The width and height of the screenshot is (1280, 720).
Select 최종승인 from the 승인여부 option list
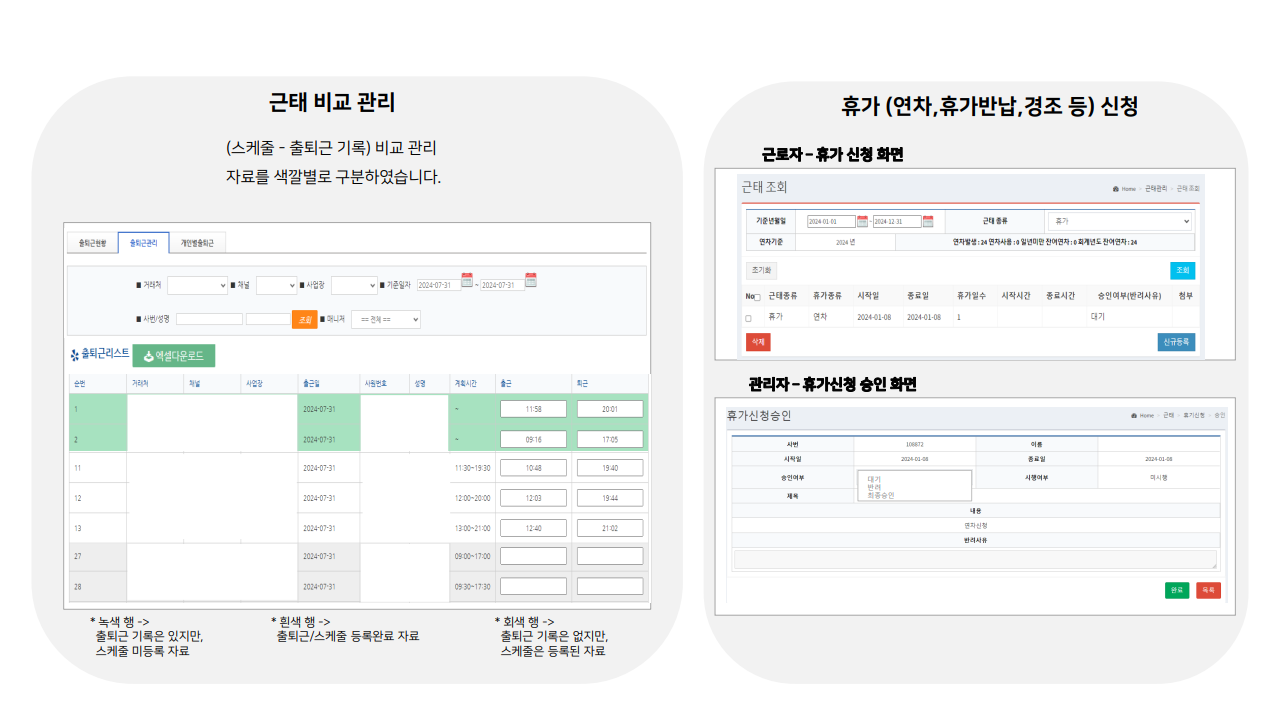[x=882, y=495]
